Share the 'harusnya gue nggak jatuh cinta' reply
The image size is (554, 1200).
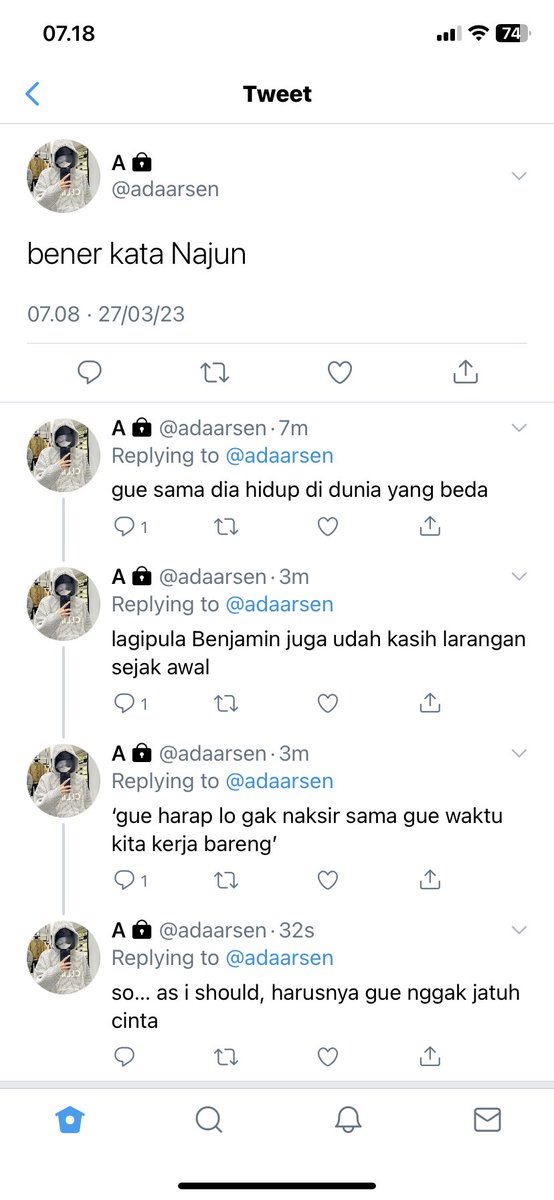pyautogui.click(x=430, y=1056)
